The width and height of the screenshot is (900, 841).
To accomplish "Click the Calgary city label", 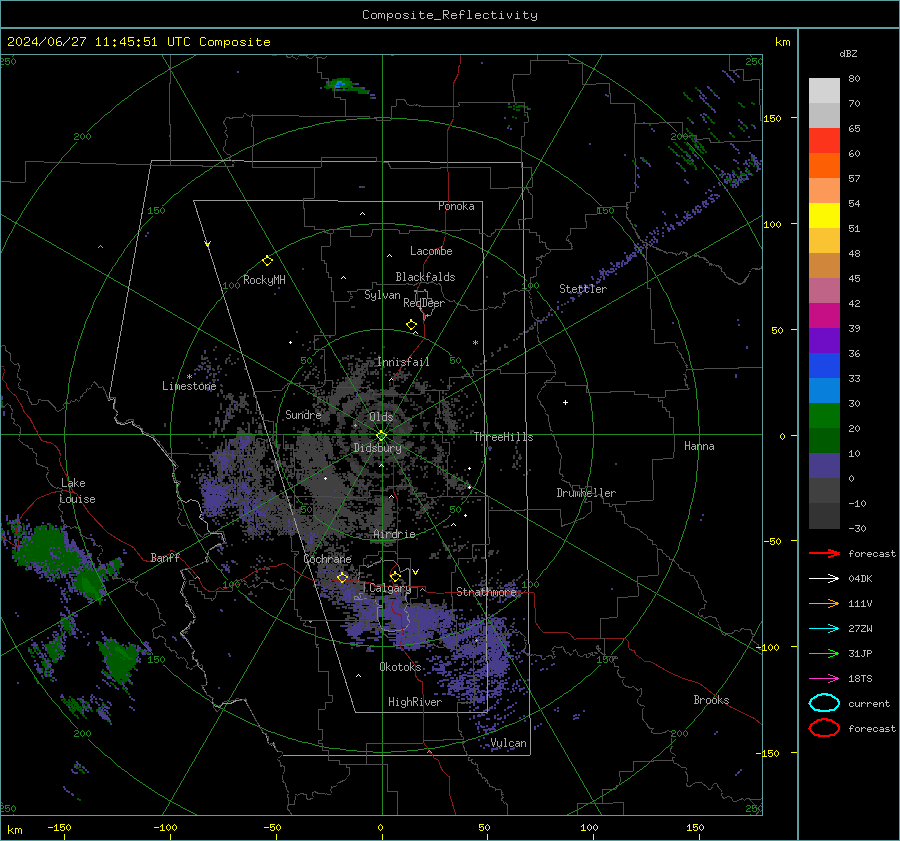I will tap(390, 588).
